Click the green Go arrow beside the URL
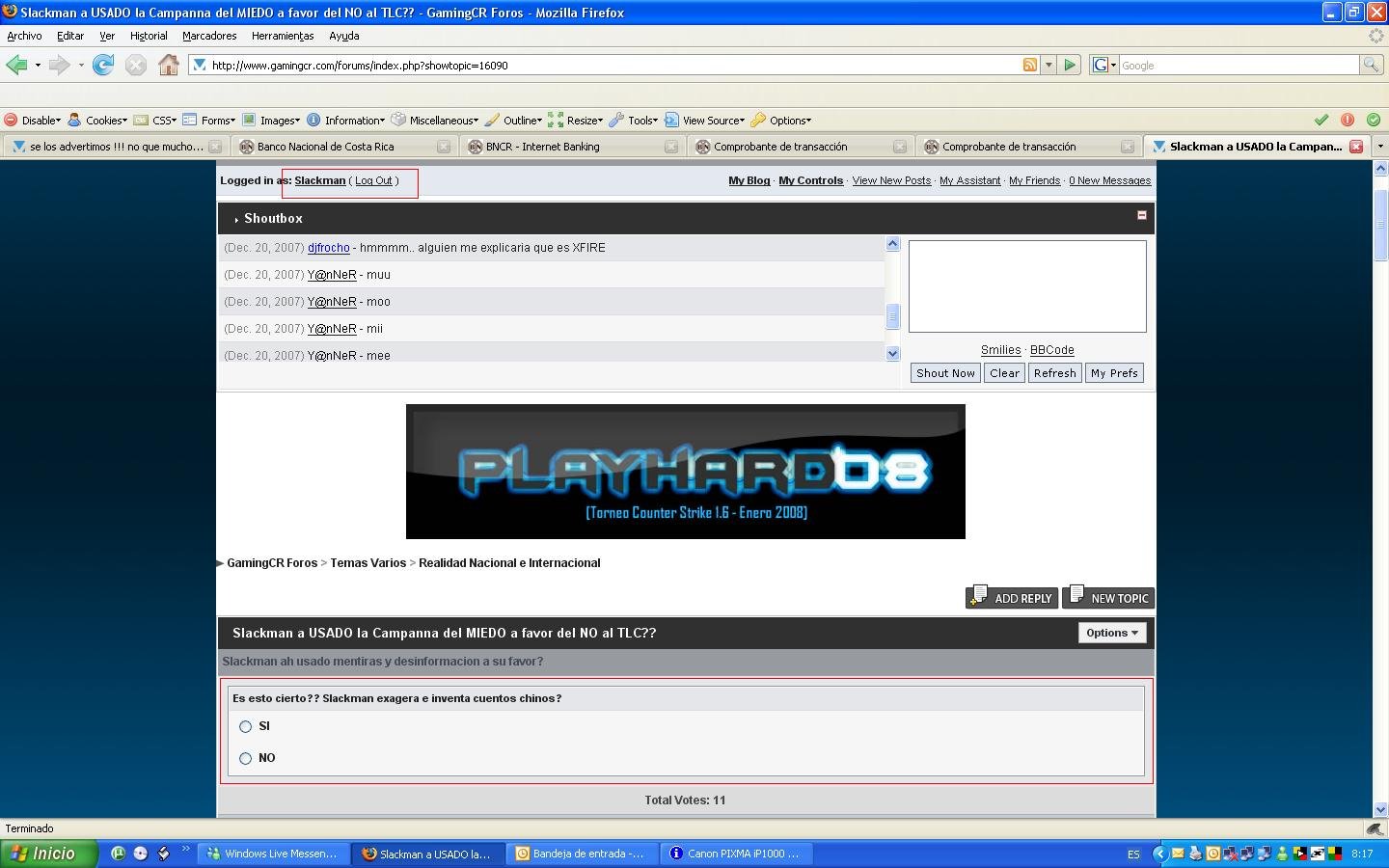 (1070, 65)
